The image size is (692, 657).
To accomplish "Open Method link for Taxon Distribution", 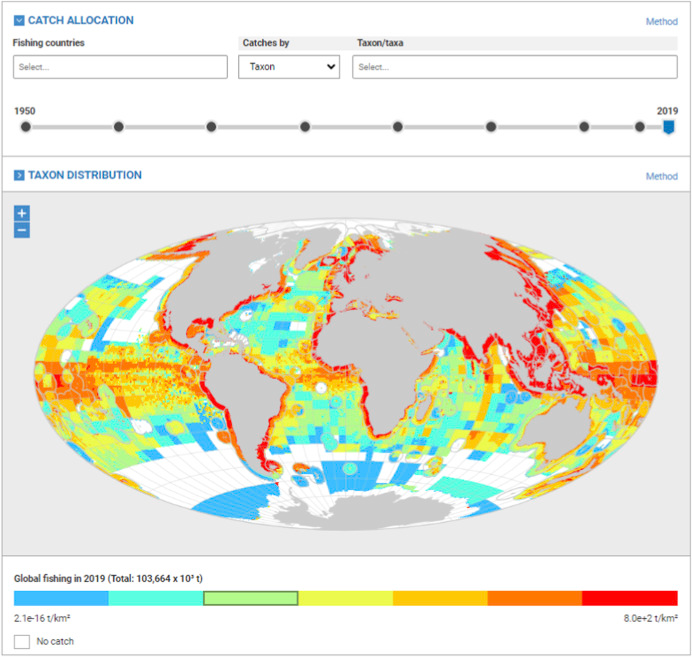I will pos(661,176).
